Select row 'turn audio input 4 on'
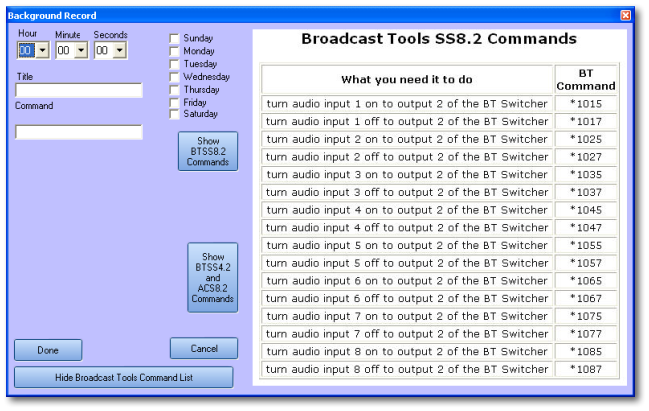 [x=407, y=210]
